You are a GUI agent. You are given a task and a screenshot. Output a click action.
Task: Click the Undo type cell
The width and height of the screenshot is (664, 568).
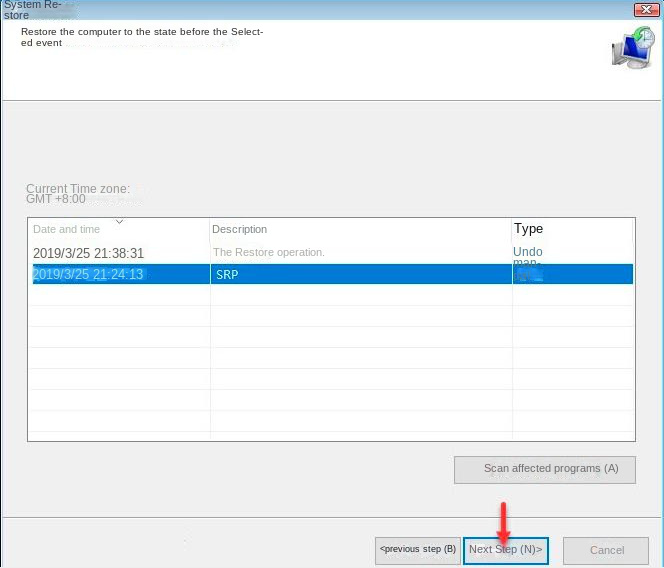[x=528, y=252]
